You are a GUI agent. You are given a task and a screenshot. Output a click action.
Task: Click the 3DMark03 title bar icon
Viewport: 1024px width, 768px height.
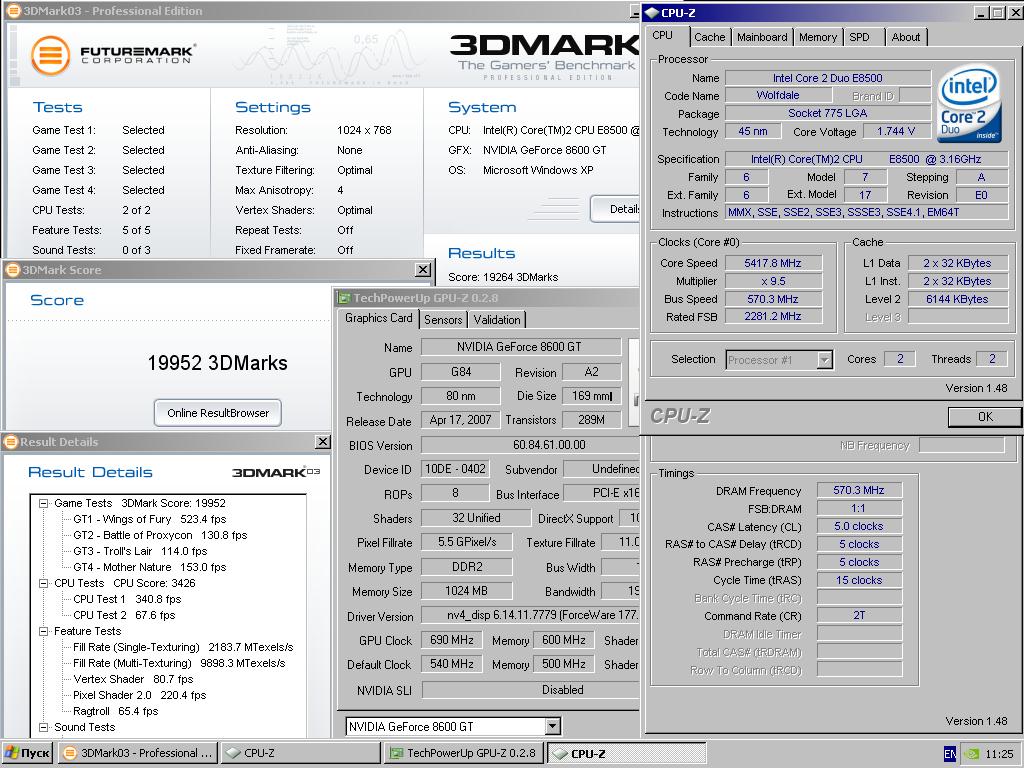[x=13, y=11]
